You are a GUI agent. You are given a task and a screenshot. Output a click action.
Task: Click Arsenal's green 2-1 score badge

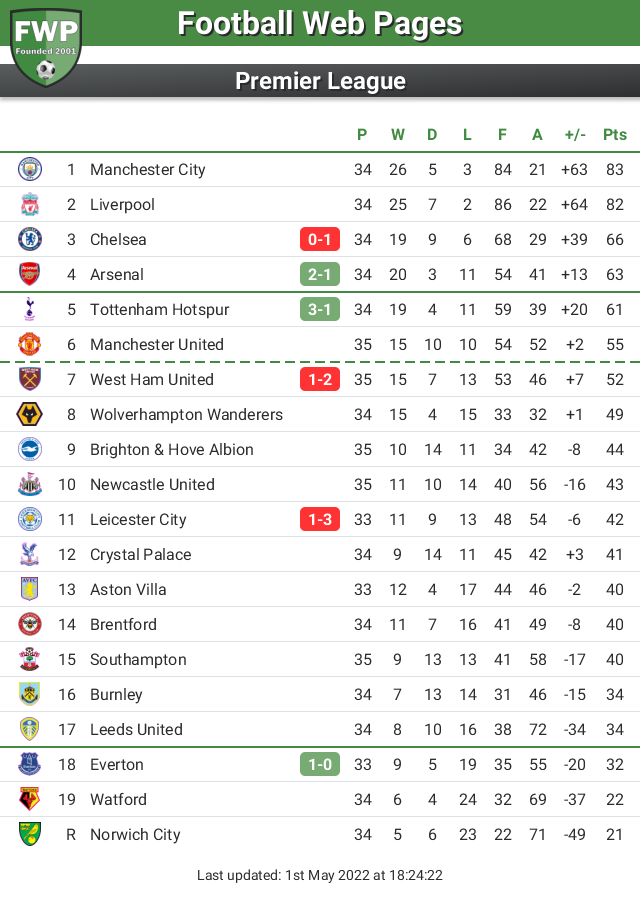click(x=320, y=274)
